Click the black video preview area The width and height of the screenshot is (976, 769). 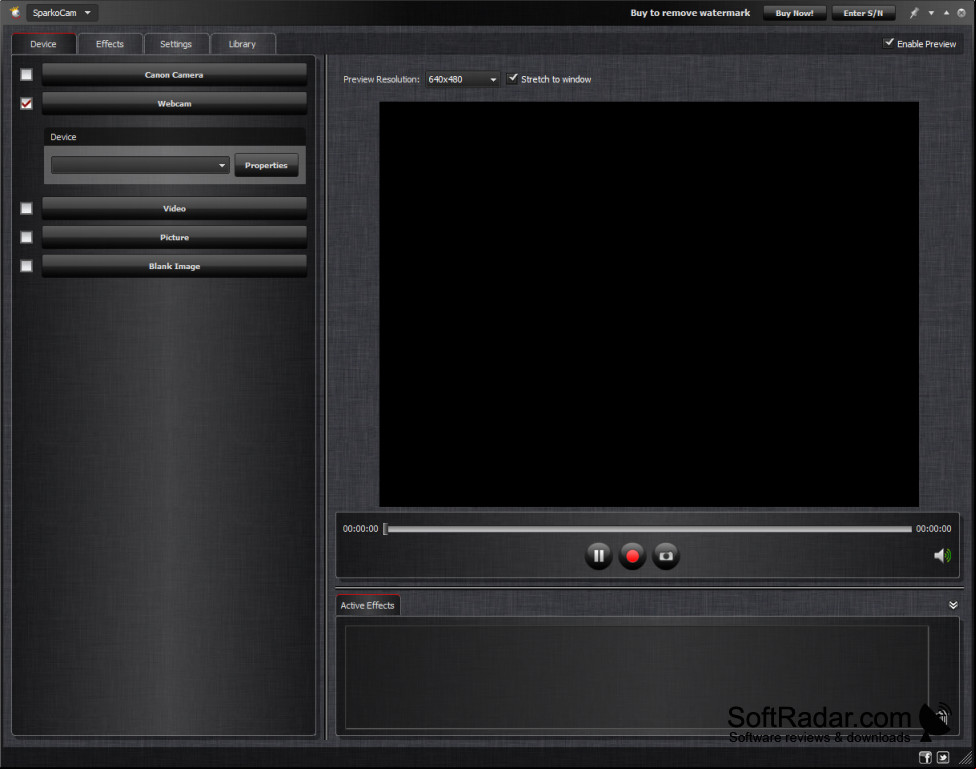click(x=649, y=304)
